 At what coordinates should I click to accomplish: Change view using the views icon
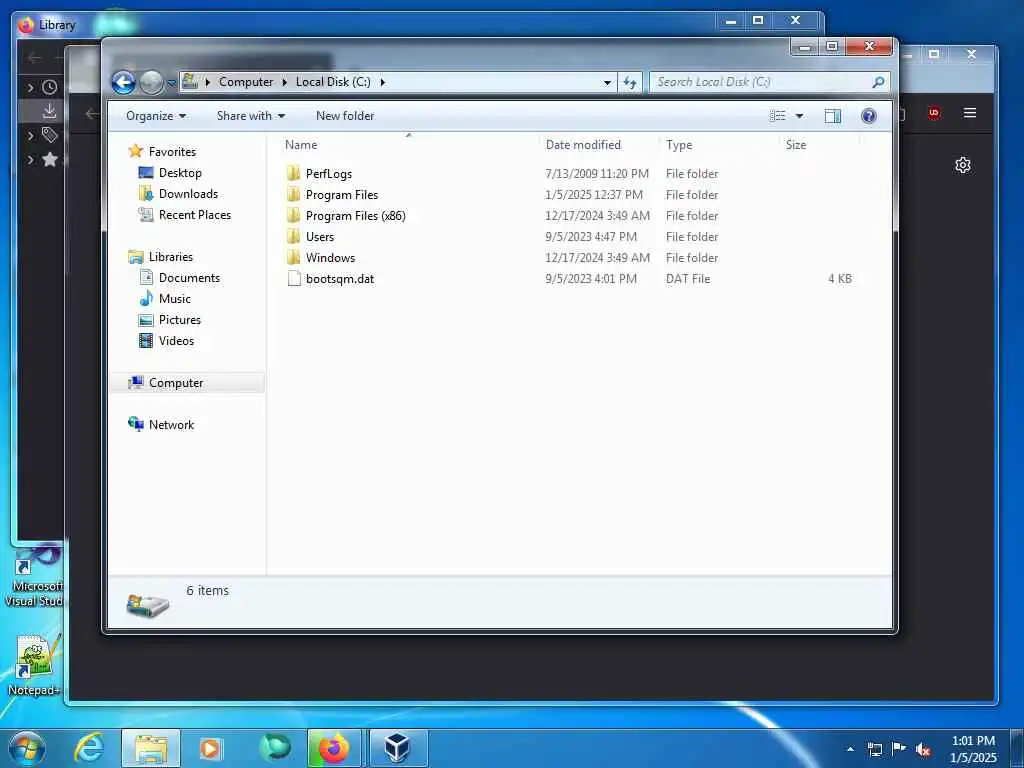click(x=777, y=116)
